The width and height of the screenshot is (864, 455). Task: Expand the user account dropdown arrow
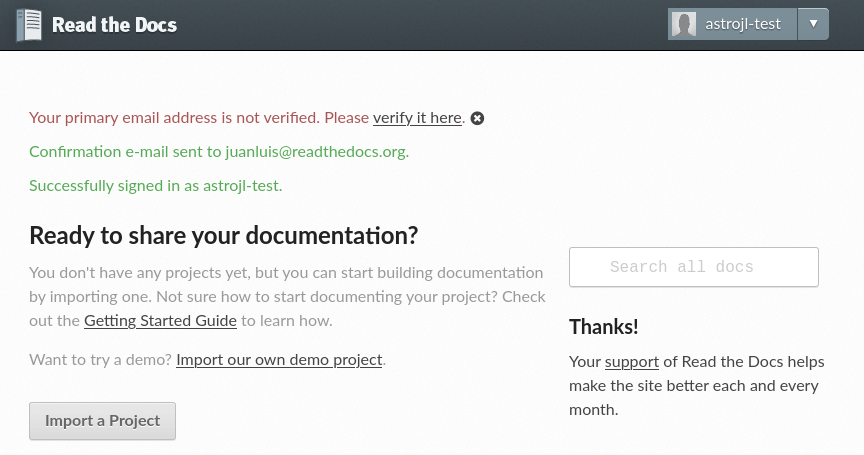(813, 24)
